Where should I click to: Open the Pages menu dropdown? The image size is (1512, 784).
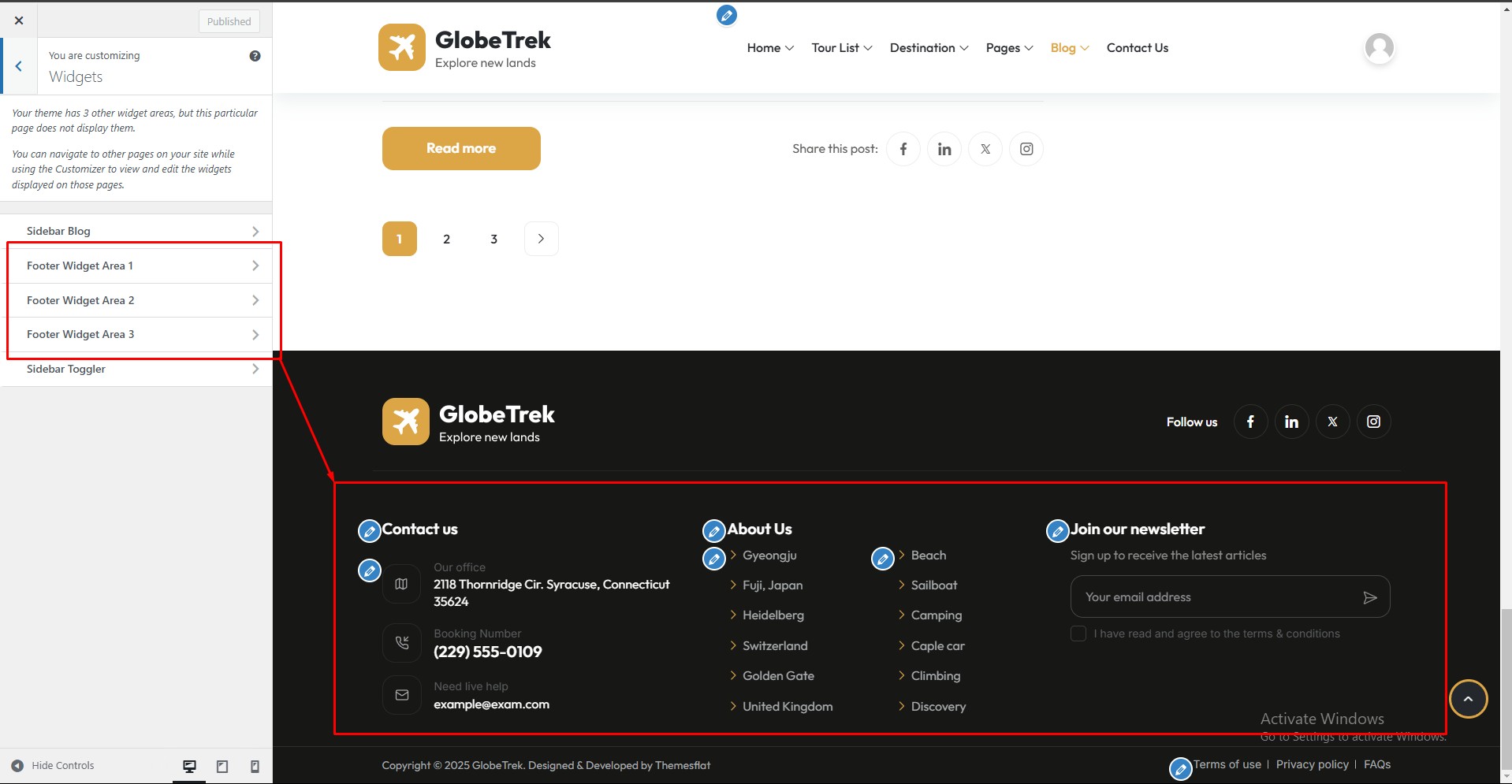(1009, 48)
